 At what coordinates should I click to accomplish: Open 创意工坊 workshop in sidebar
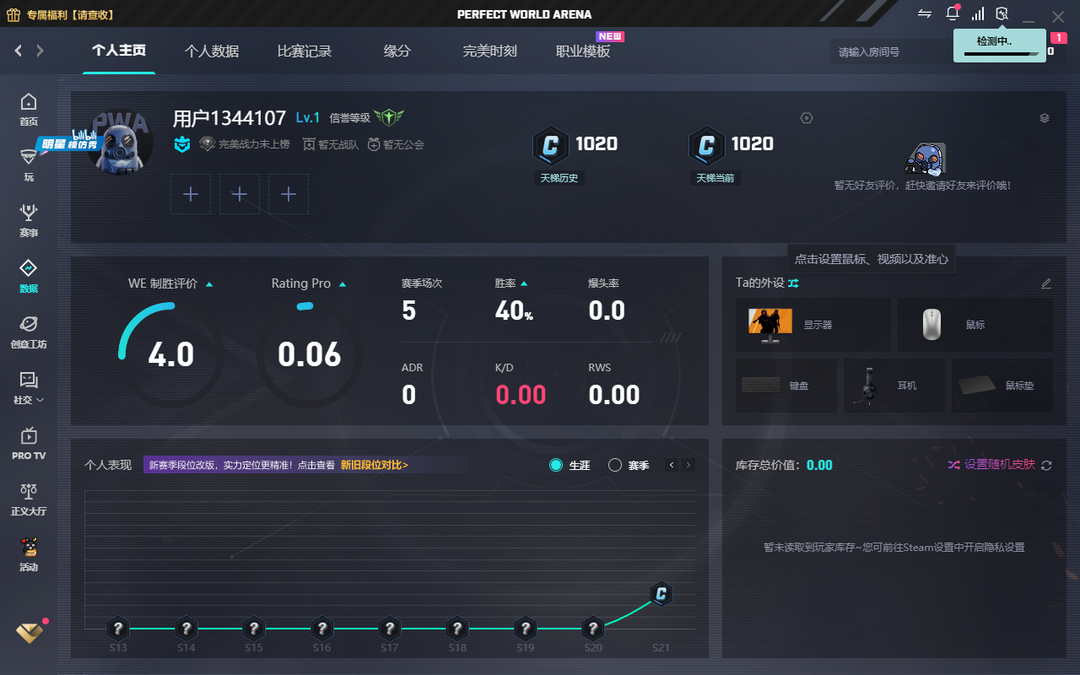point(28,332)
